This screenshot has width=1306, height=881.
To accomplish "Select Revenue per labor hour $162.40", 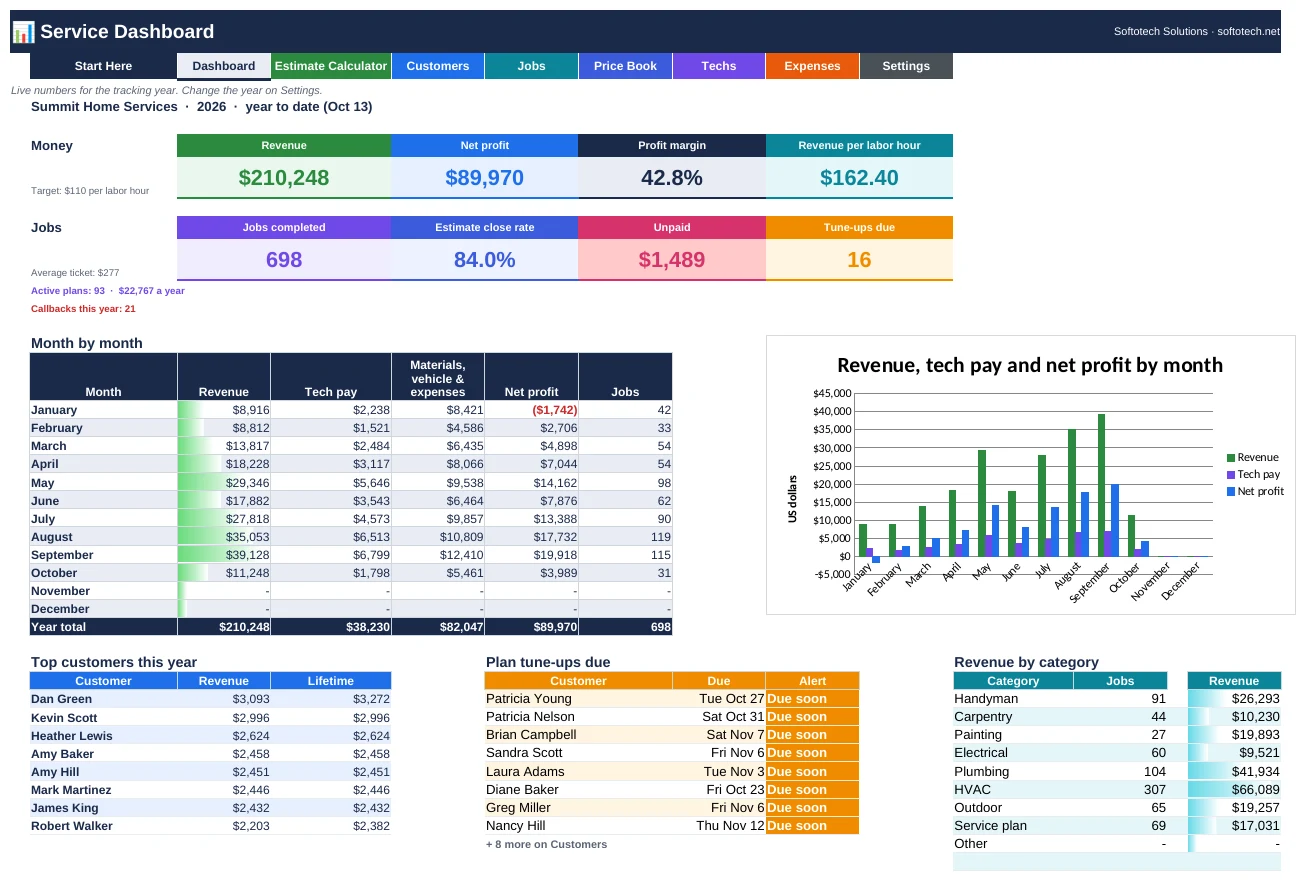I will pos(859,178).
